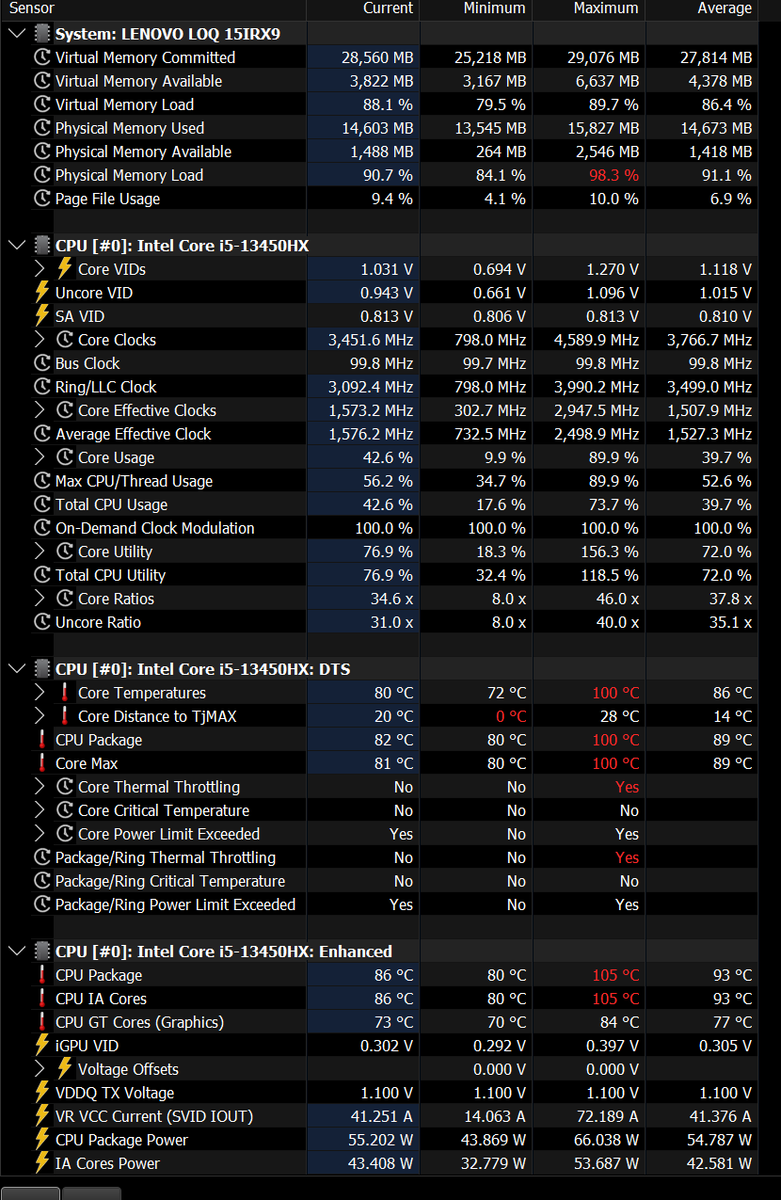Viewport: 781px width, 1200px height.
Task: Expand the Core Critical Temperature row
Action: coord(40,810)
